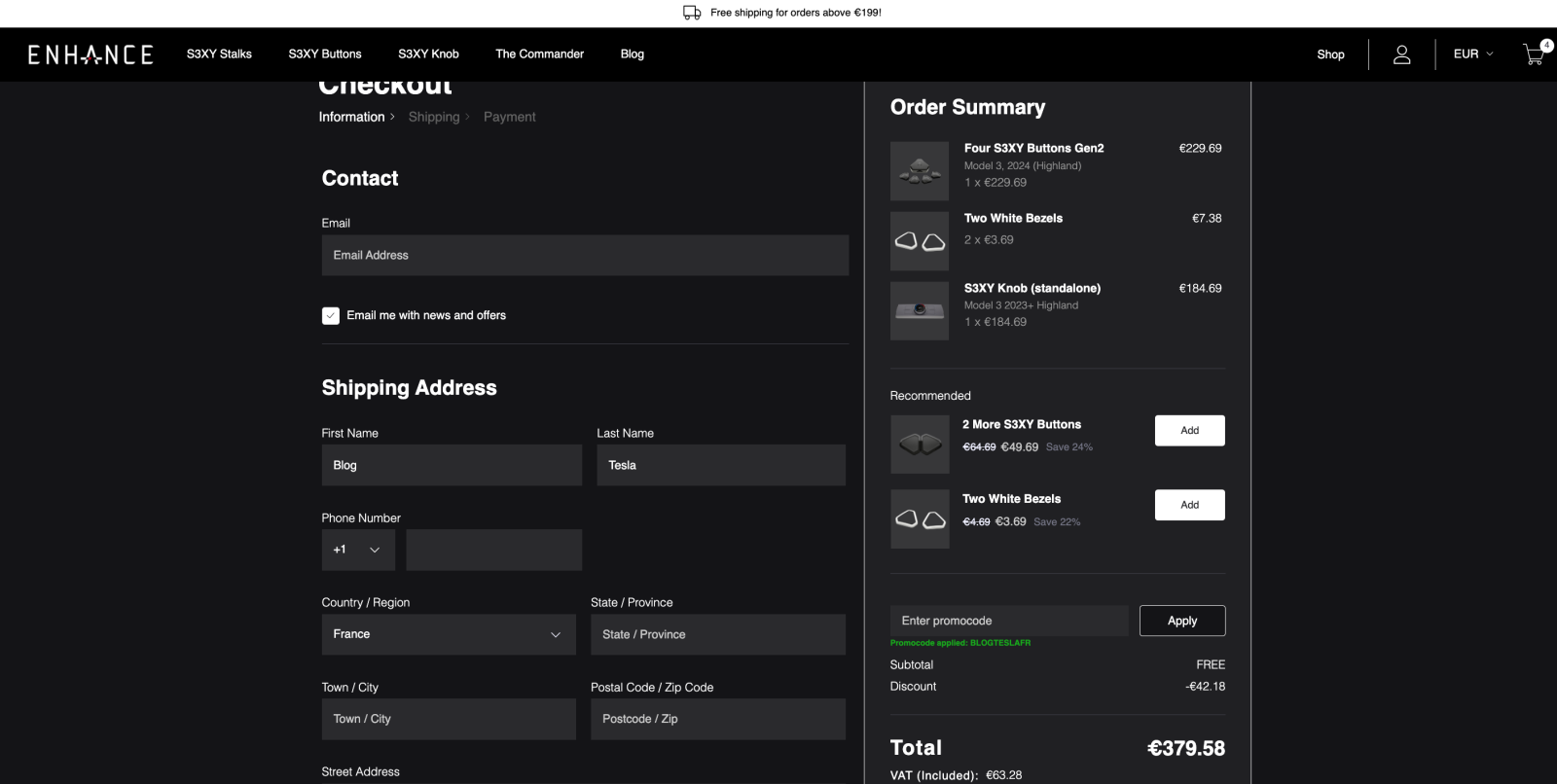Screen dimensions: 1557x784
Task: Click the €184.69 knob price
Action: coord(1200,288)
